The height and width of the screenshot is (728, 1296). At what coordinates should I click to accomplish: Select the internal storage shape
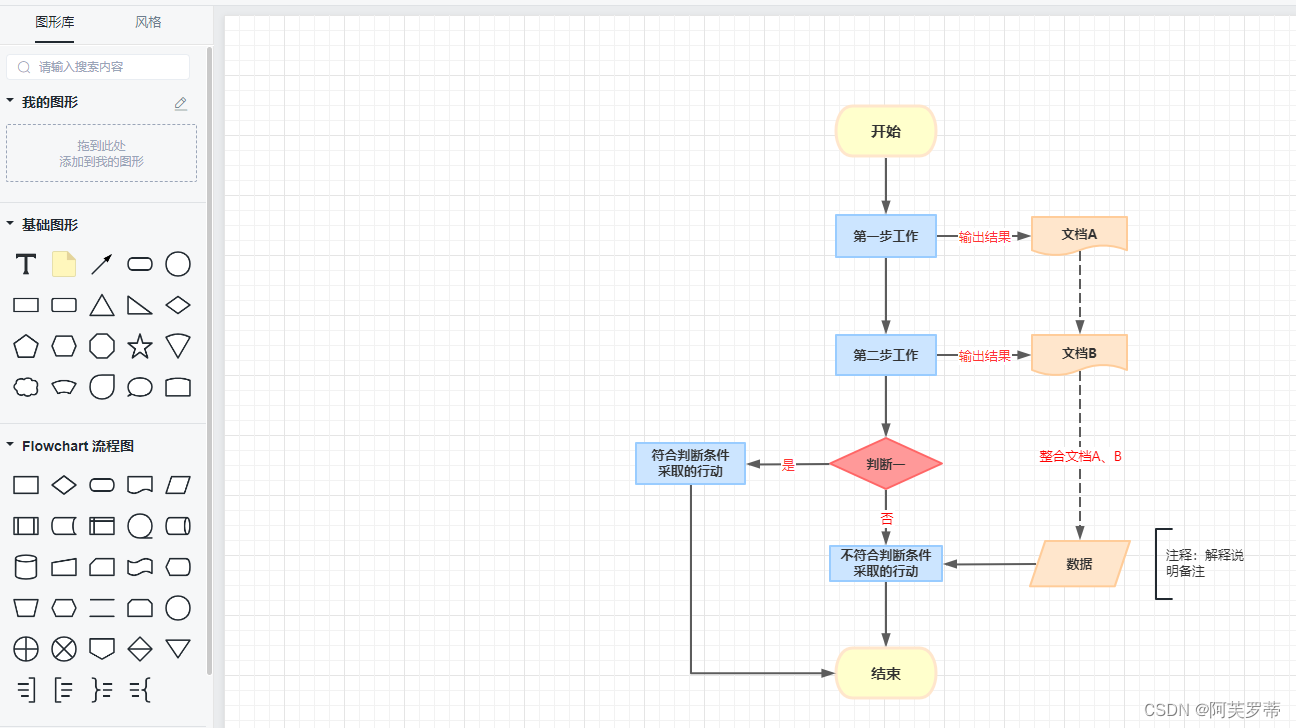pyautogui.click(x=102, y=526)
